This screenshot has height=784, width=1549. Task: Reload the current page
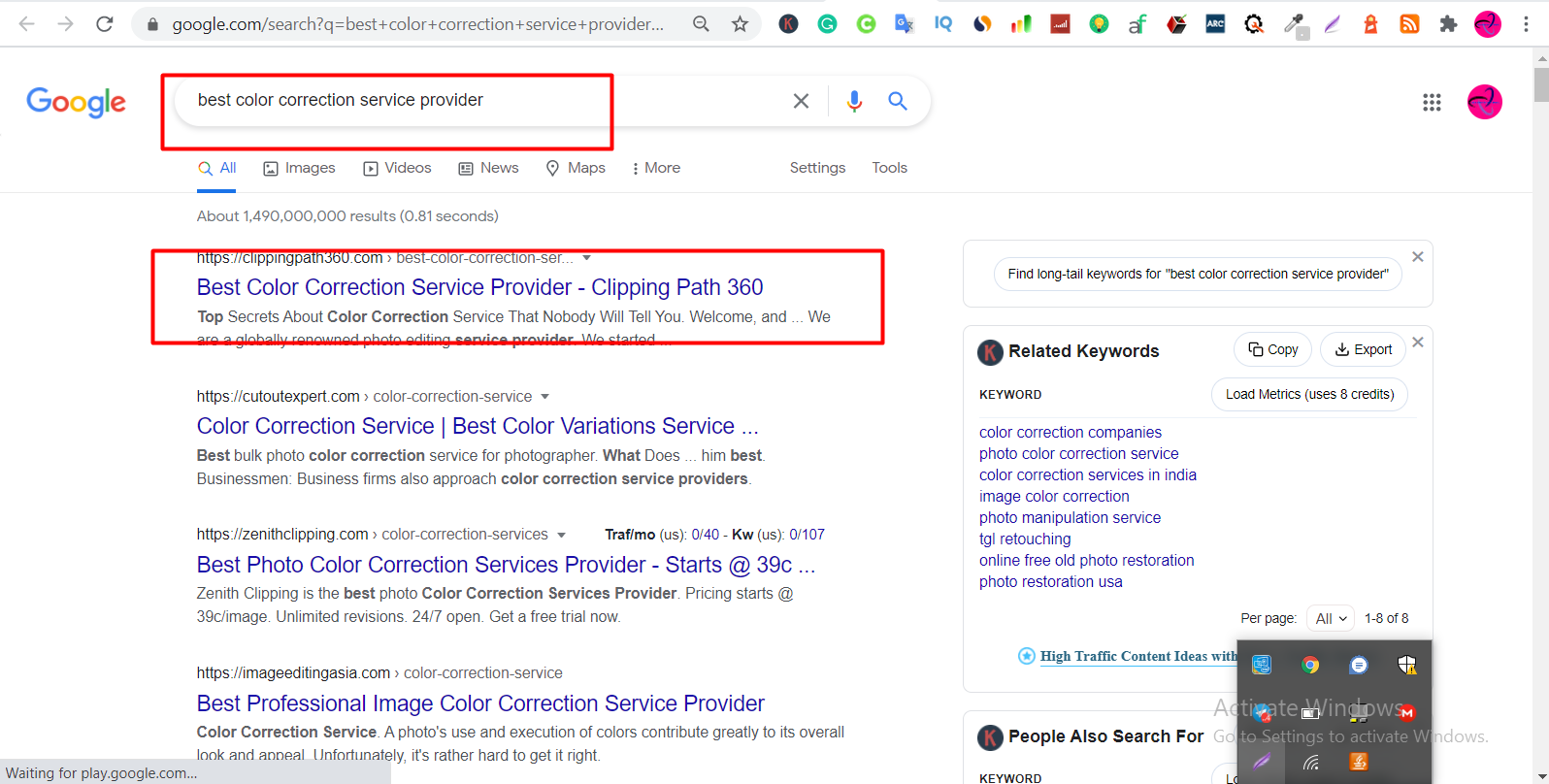pos(105,24)
